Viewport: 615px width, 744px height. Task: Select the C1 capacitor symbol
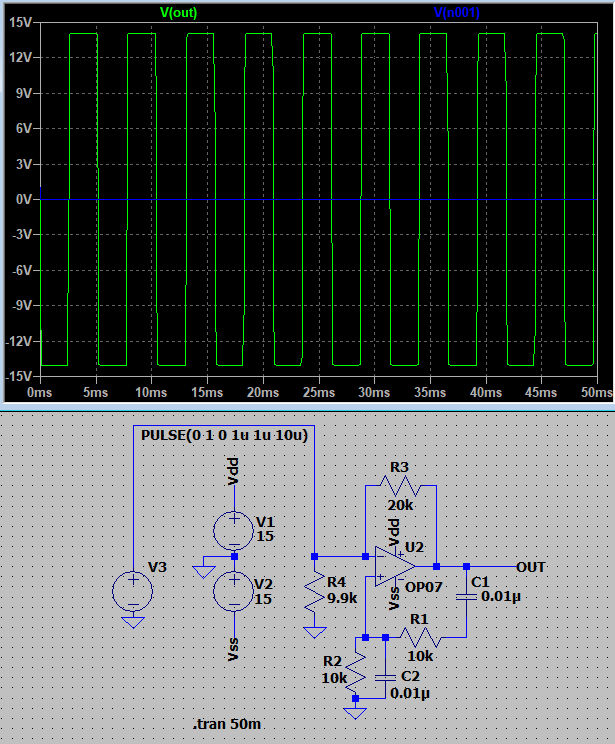click(x=466, y=597)
